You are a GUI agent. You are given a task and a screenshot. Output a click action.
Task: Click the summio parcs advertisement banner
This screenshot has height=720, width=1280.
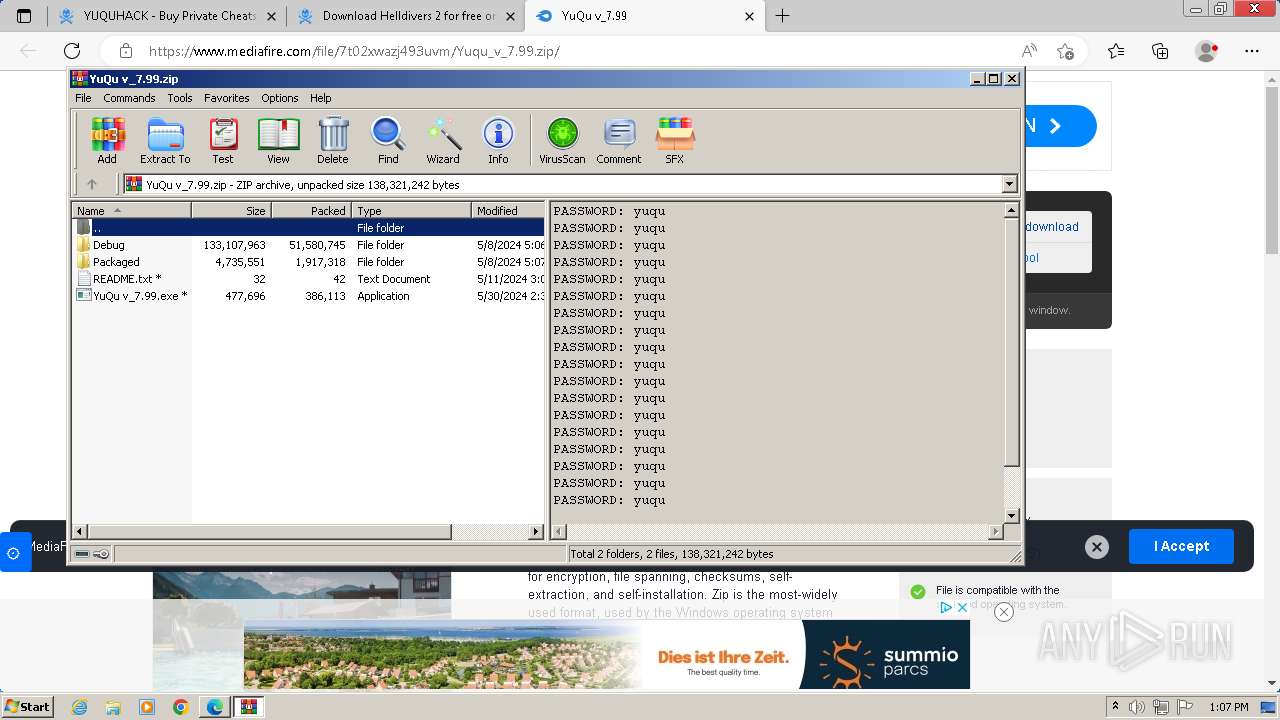point(607,654)
